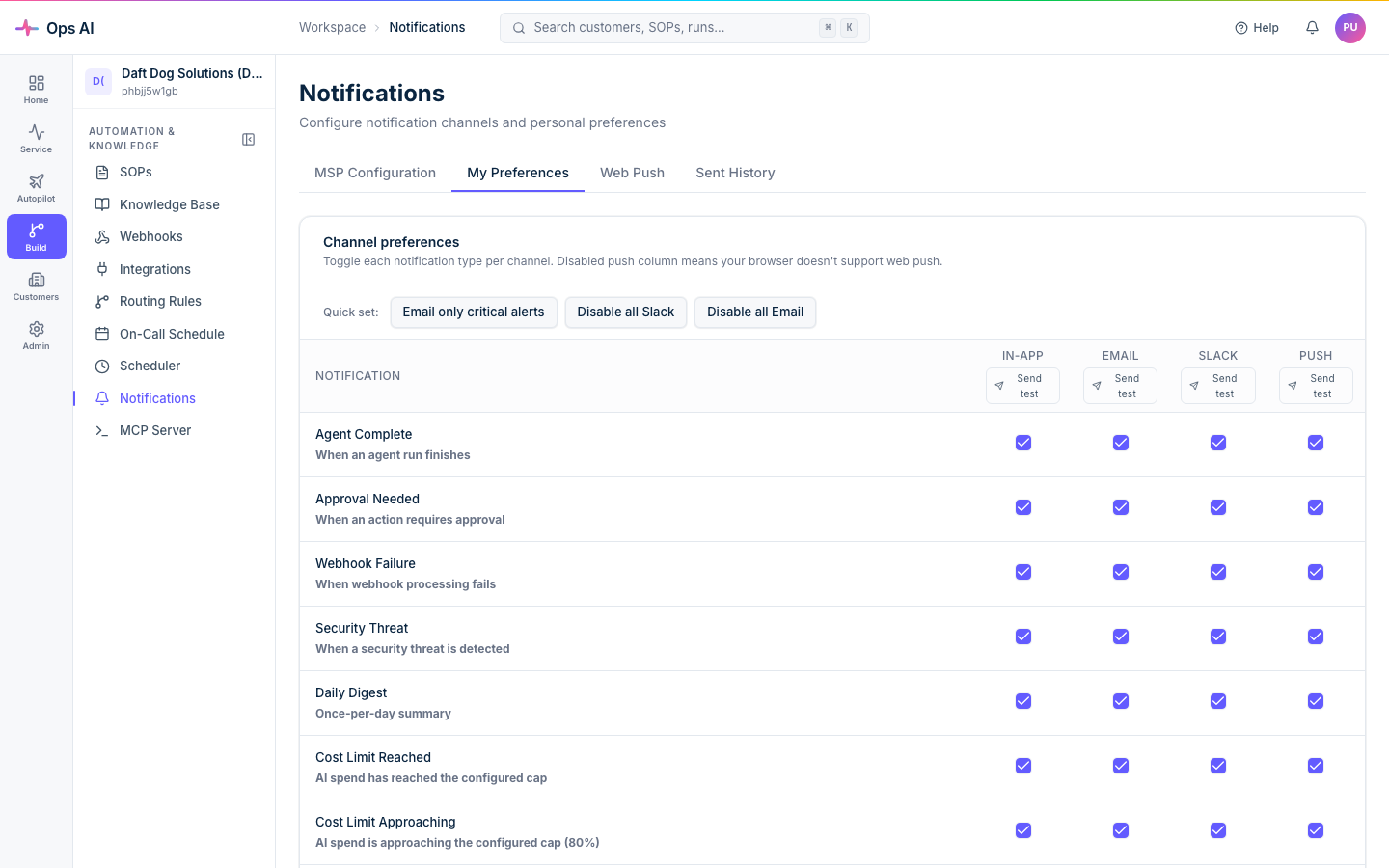Send test for Slack channel
The width and height of the screenshot is (1389, 868).
click(x=1218, y=386)
